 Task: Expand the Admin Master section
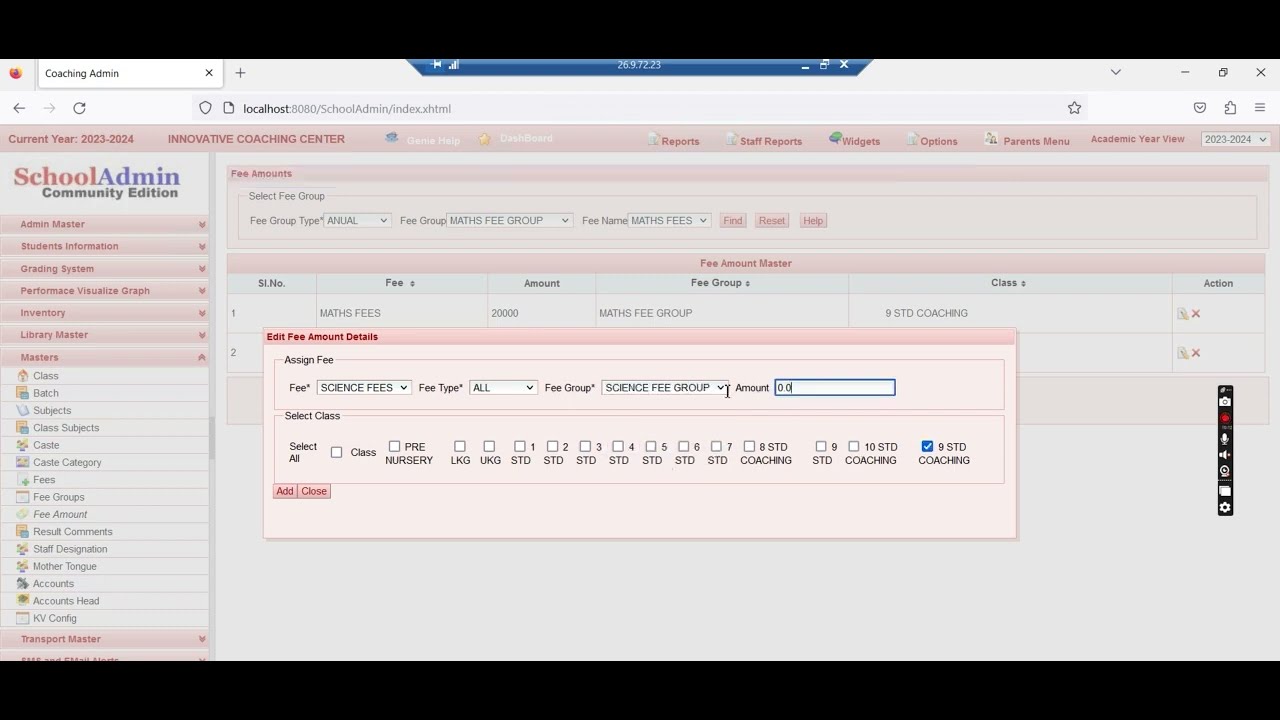[x=105, y=224]
